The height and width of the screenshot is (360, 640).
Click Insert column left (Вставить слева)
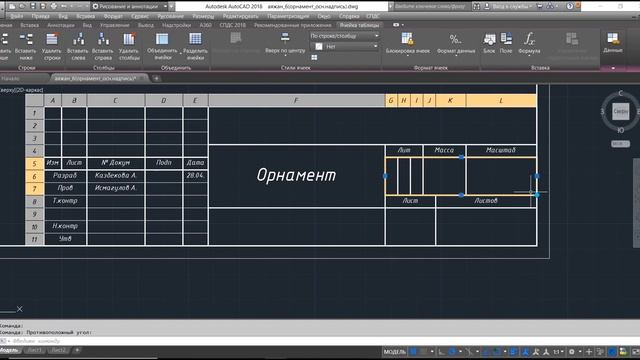(78, 47)
